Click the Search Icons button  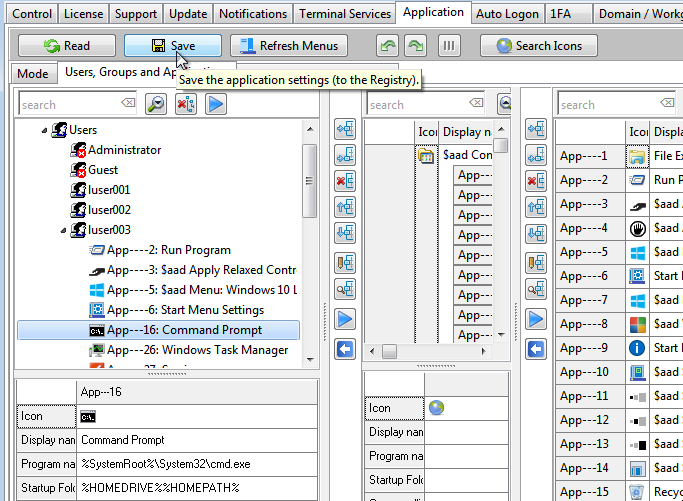pos(538,46)
